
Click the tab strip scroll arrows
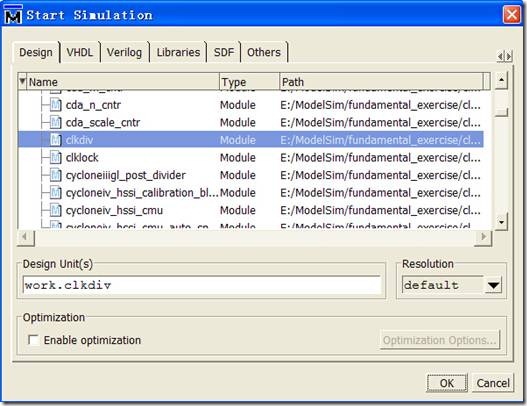click(504, 56)
